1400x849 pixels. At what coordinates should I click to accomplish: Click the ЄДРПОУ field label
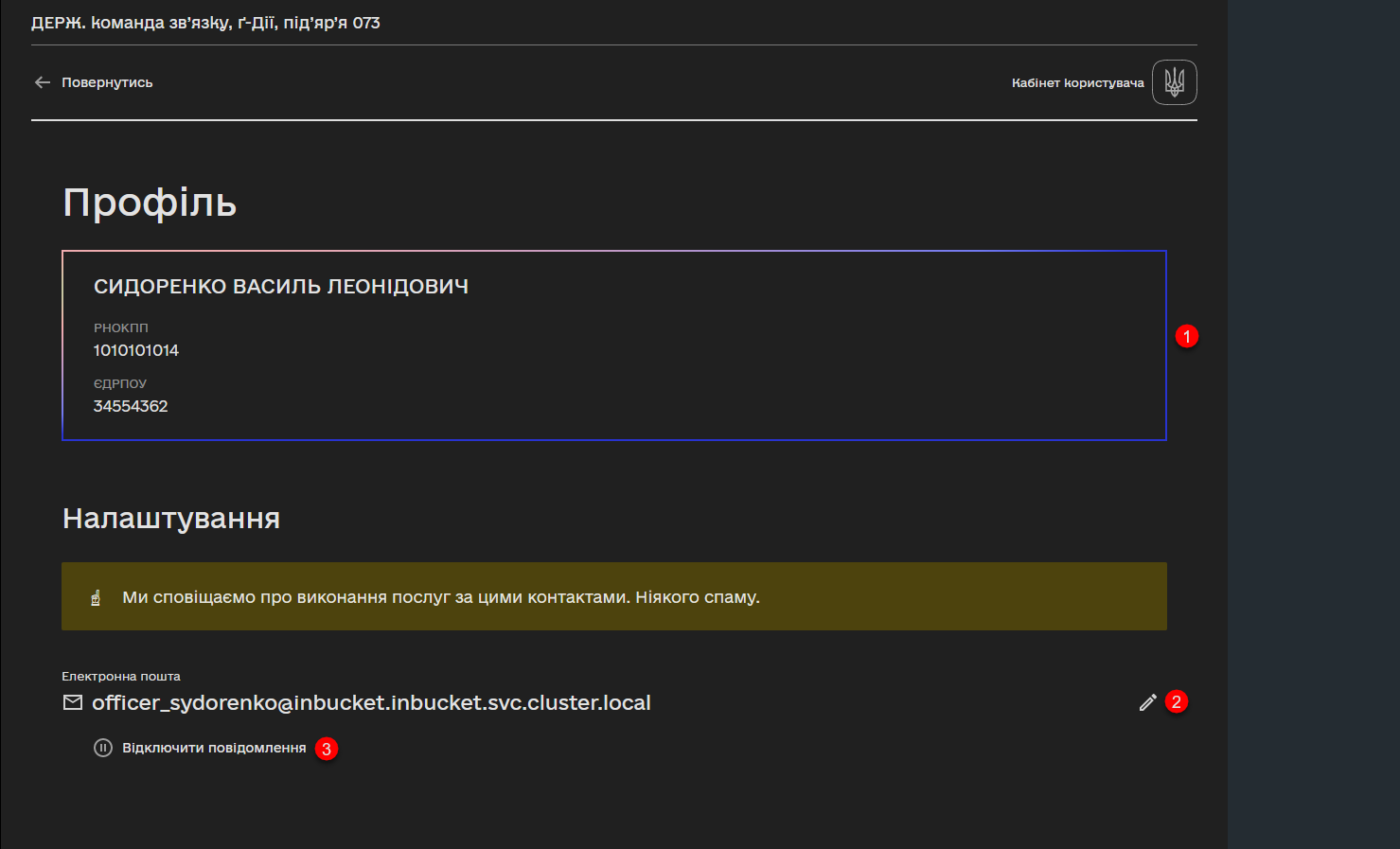click(x=120, y=383)
